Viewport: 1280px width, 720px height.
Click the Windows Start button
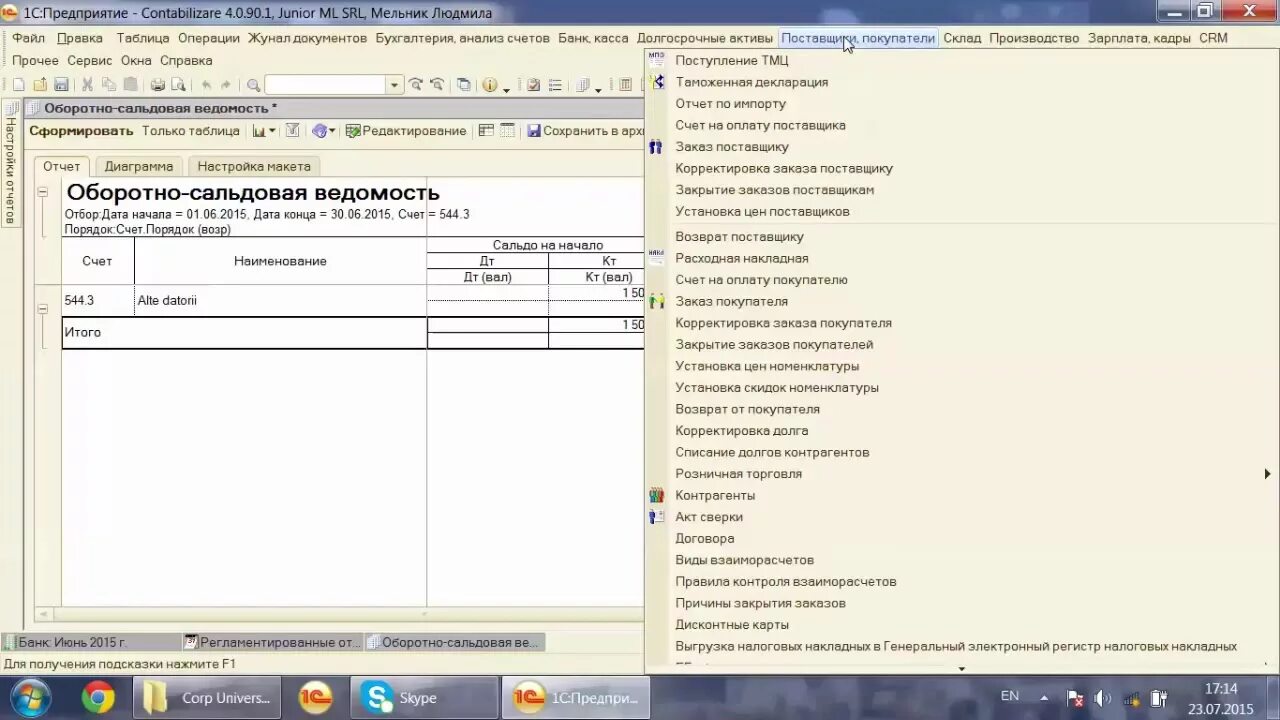click(29, 697)
